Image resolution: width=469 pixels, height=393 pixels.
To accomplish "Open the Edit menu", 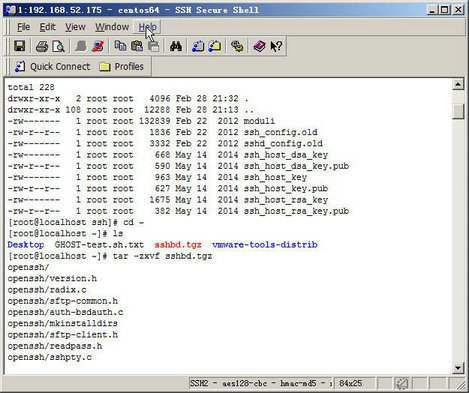I will pyautogui.click(x=48, y=27).
